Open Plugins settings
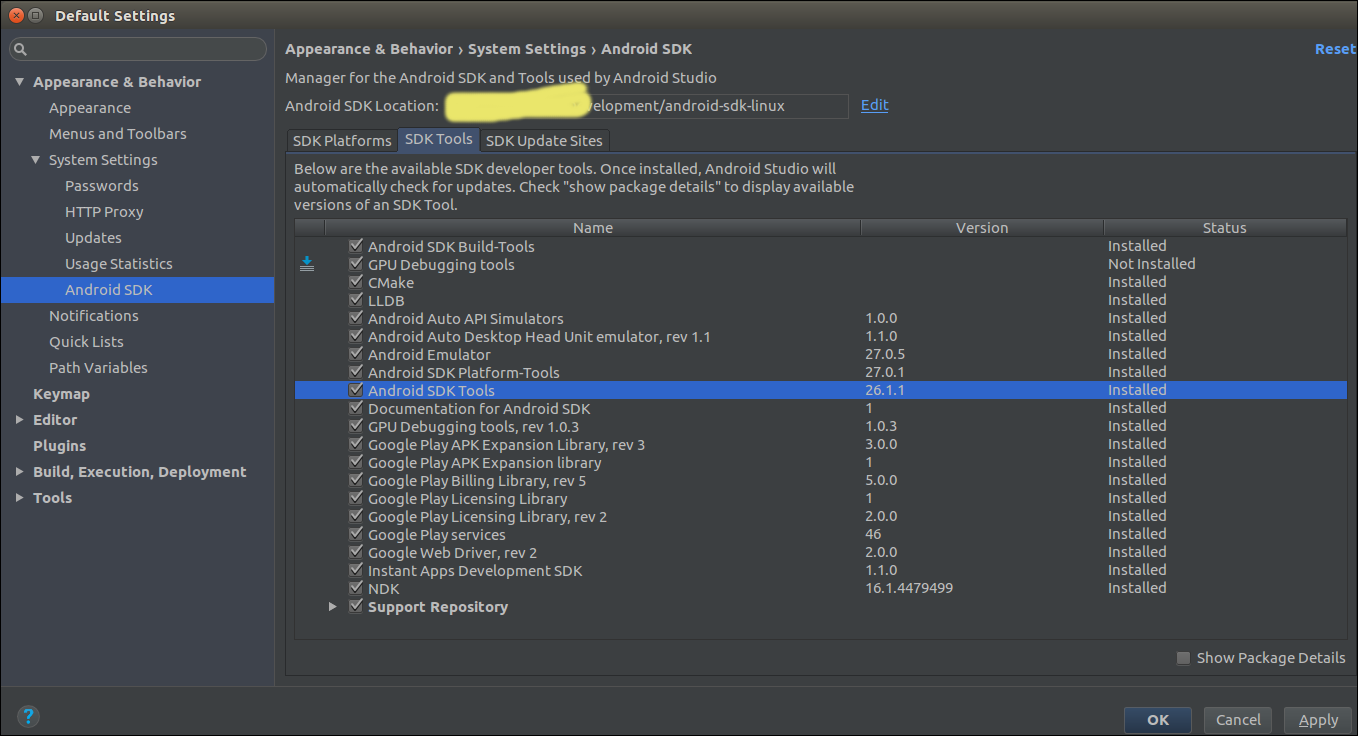Image resolution: width=1358 pixels, height=736 pixels. [x=59, y=446]
